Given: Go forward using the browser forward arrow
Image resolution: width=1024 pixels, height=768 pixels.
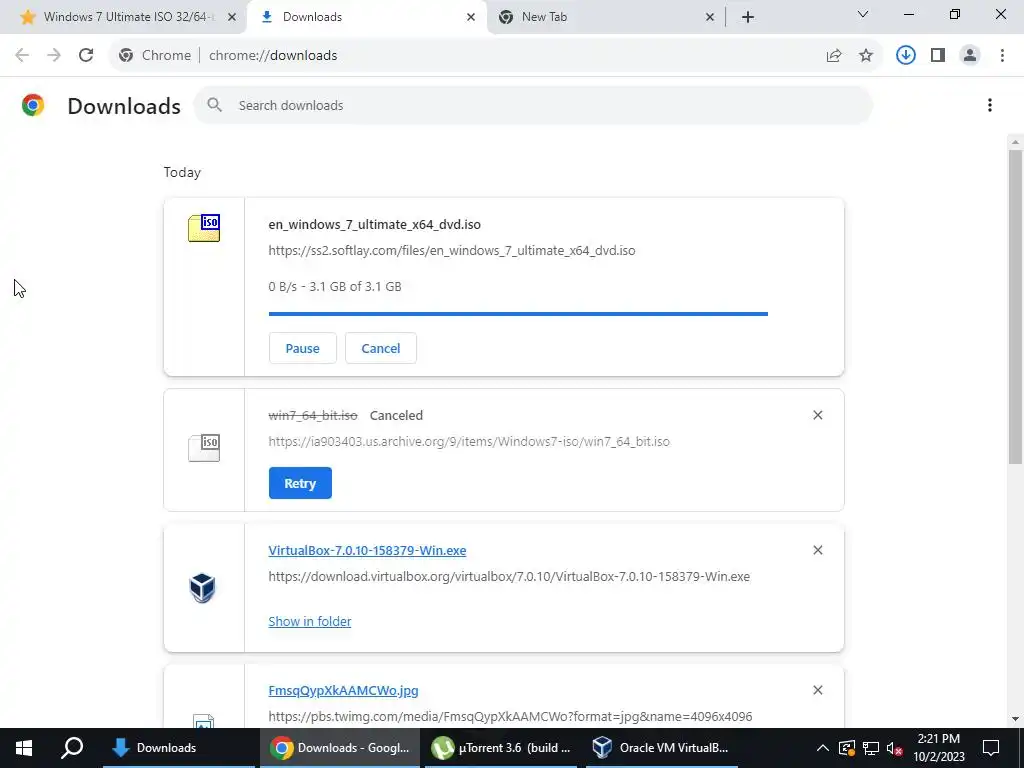Looking at the screenshot, I should click(x=54, y=55).
